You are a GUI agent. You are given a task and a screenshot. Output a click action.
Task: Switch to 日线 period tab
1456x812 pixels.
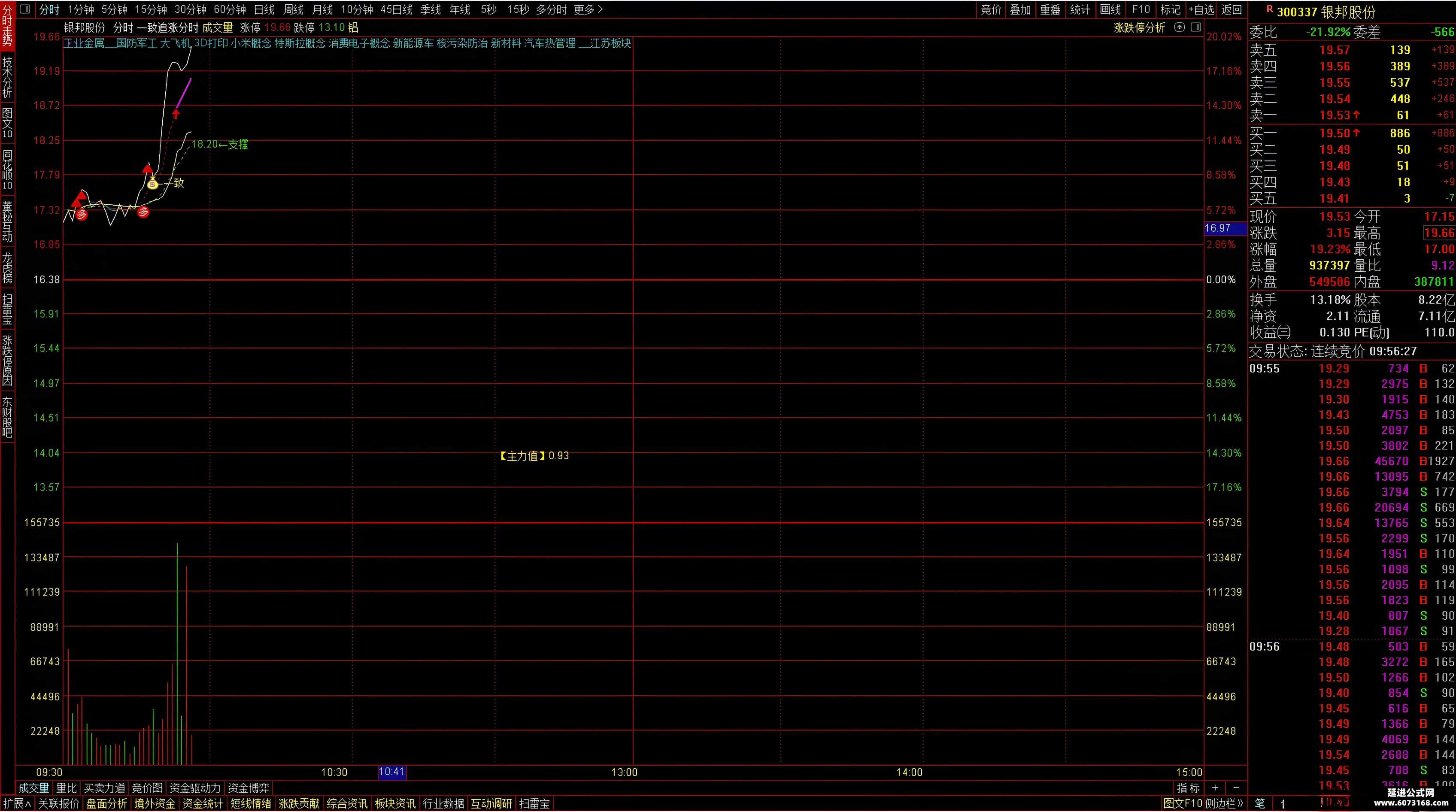click(264, 9)
